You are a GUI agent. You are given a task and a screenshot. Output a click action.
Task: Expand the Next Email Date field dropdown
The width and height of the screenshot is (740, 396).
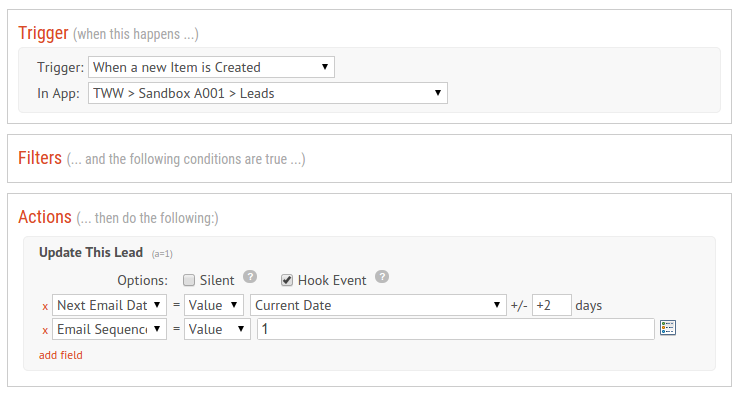point(109,305)
